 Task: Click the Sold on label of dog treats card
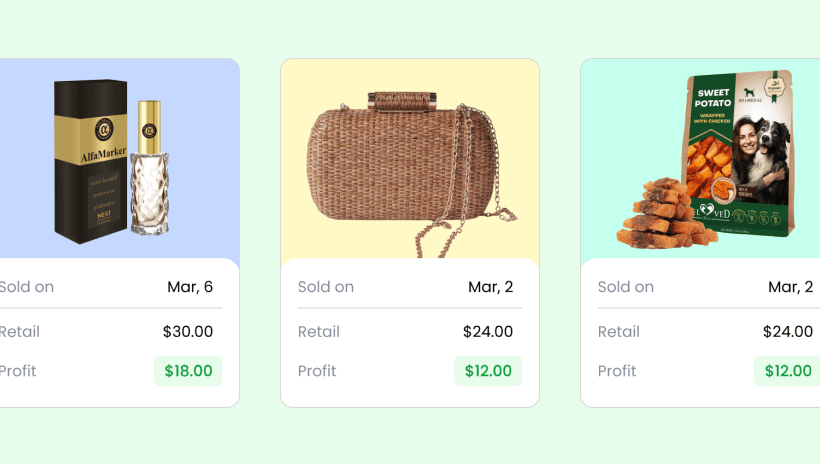pos(626,287)
